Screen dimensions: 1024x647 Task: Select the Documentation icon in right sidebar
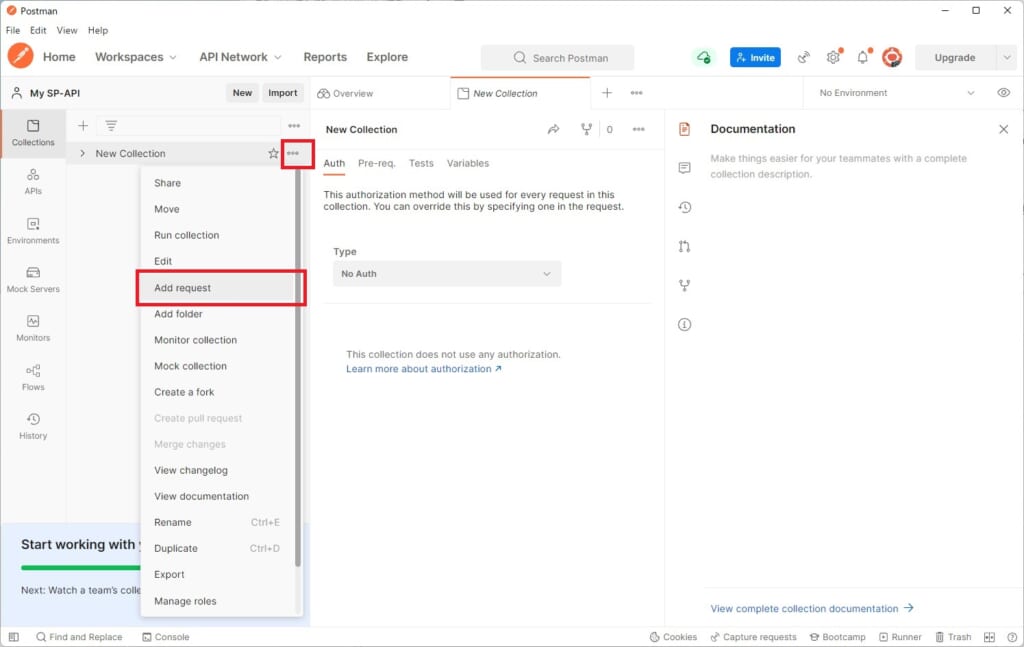(x=684, y=129)
